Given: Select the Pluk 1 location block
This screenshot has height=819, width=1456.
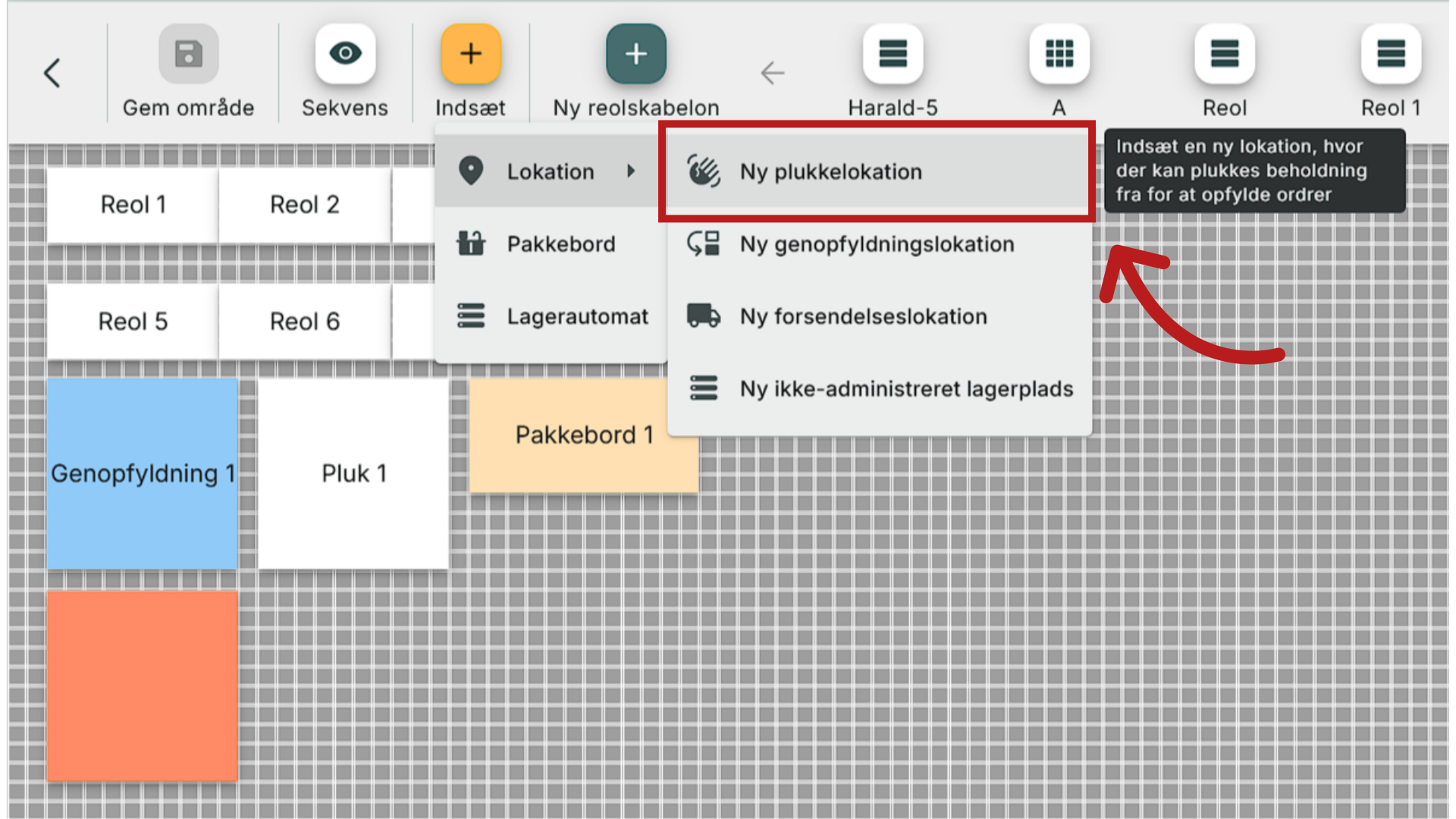Looking at the screenshot, I should click(353, 474).
